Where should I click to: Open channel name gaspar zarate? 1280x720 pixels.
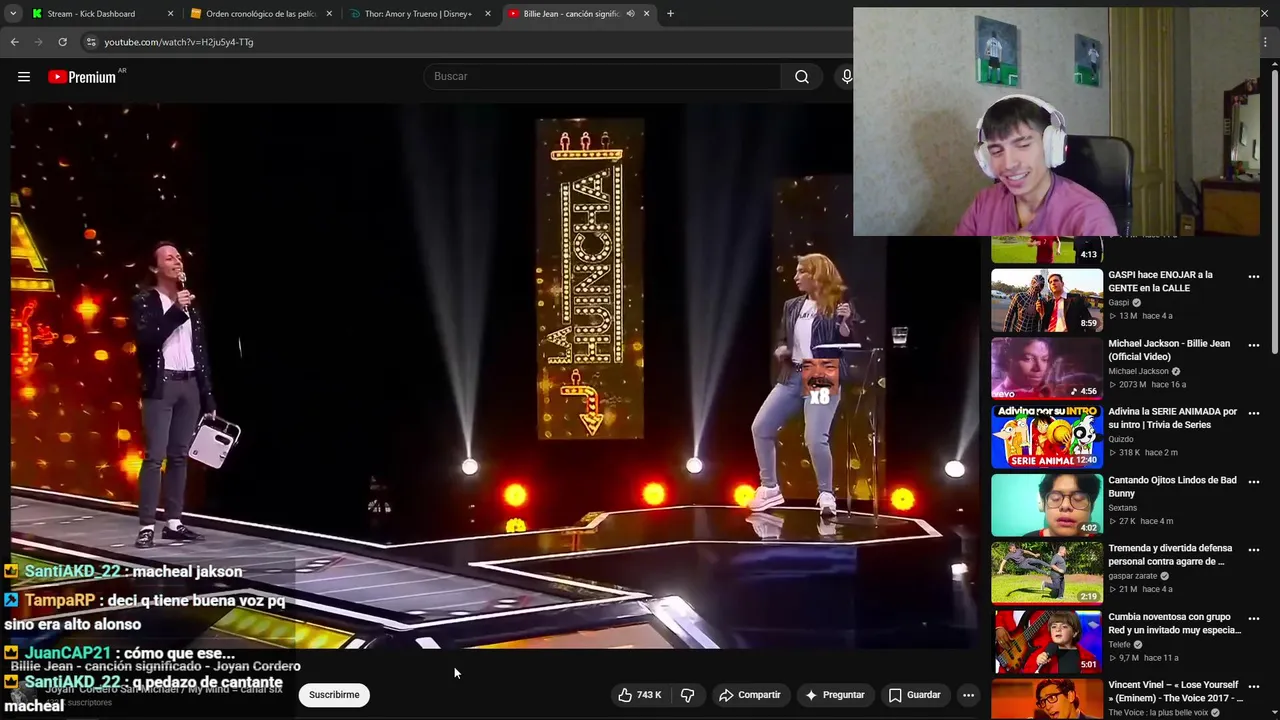(x=1133, y=576)
